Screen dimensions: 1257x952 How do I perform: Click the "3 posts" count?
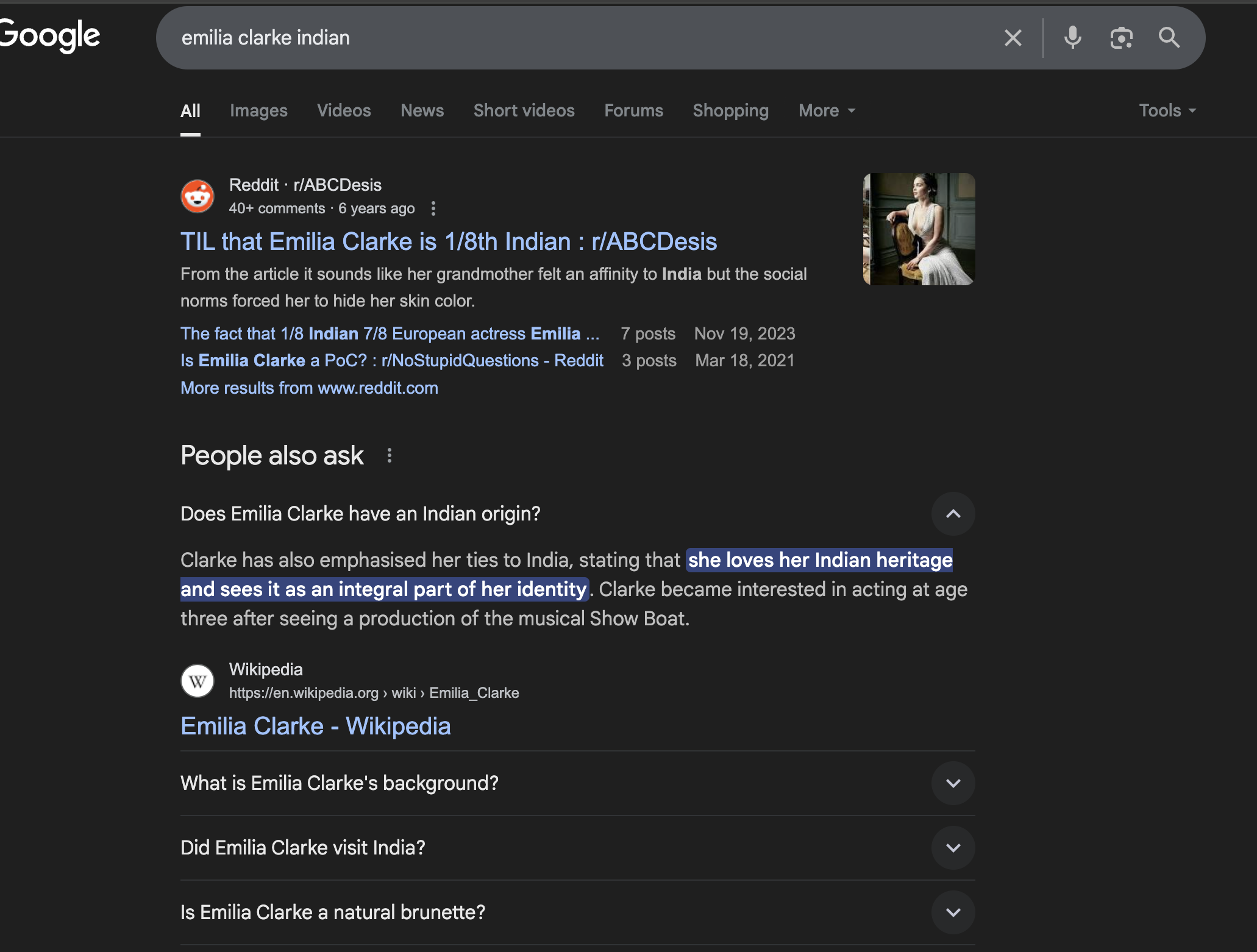coord(649,360)
